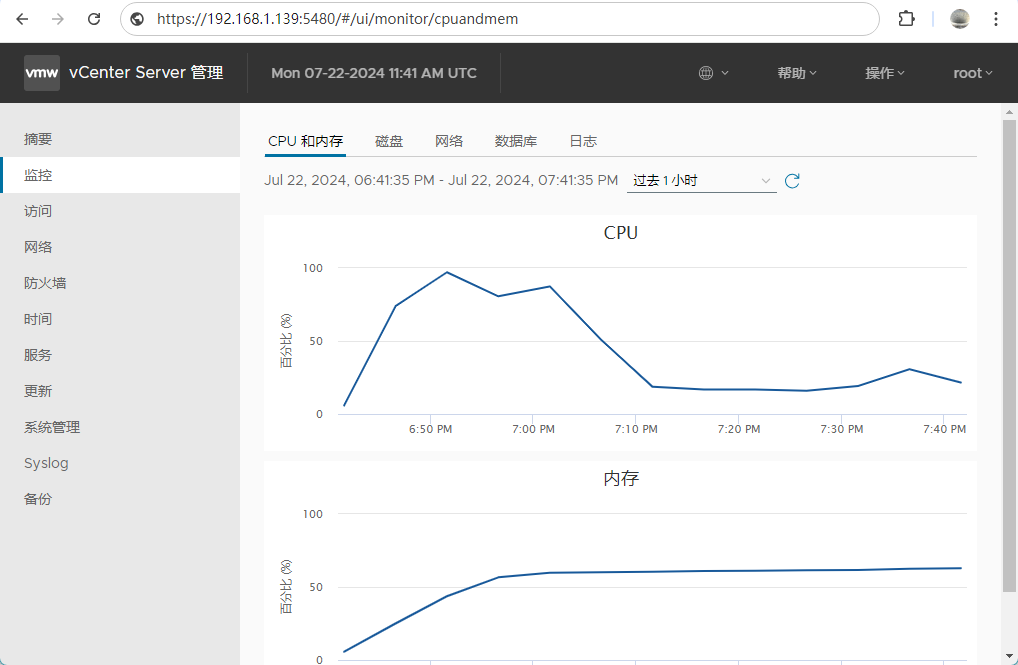Click the 内存 chart title
The height and width of the screenshot is (665, 1018).
click(621, 479)
